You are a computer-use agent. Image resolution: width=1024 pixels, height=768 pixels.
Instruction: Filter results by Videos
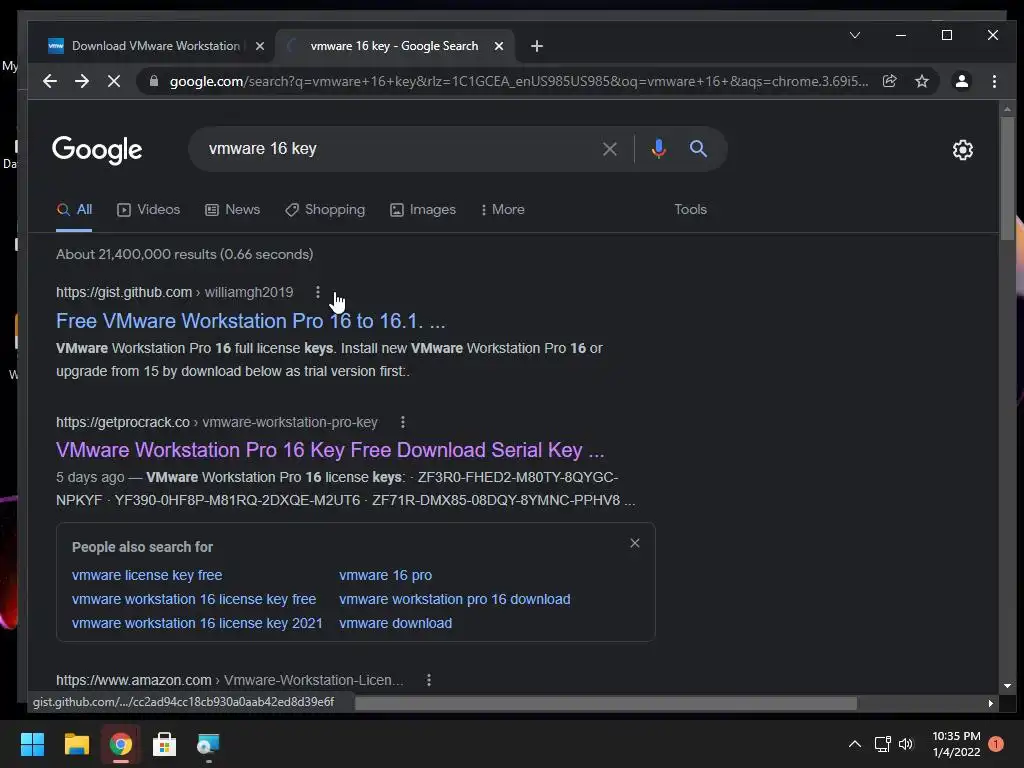(x=148, y=210)
